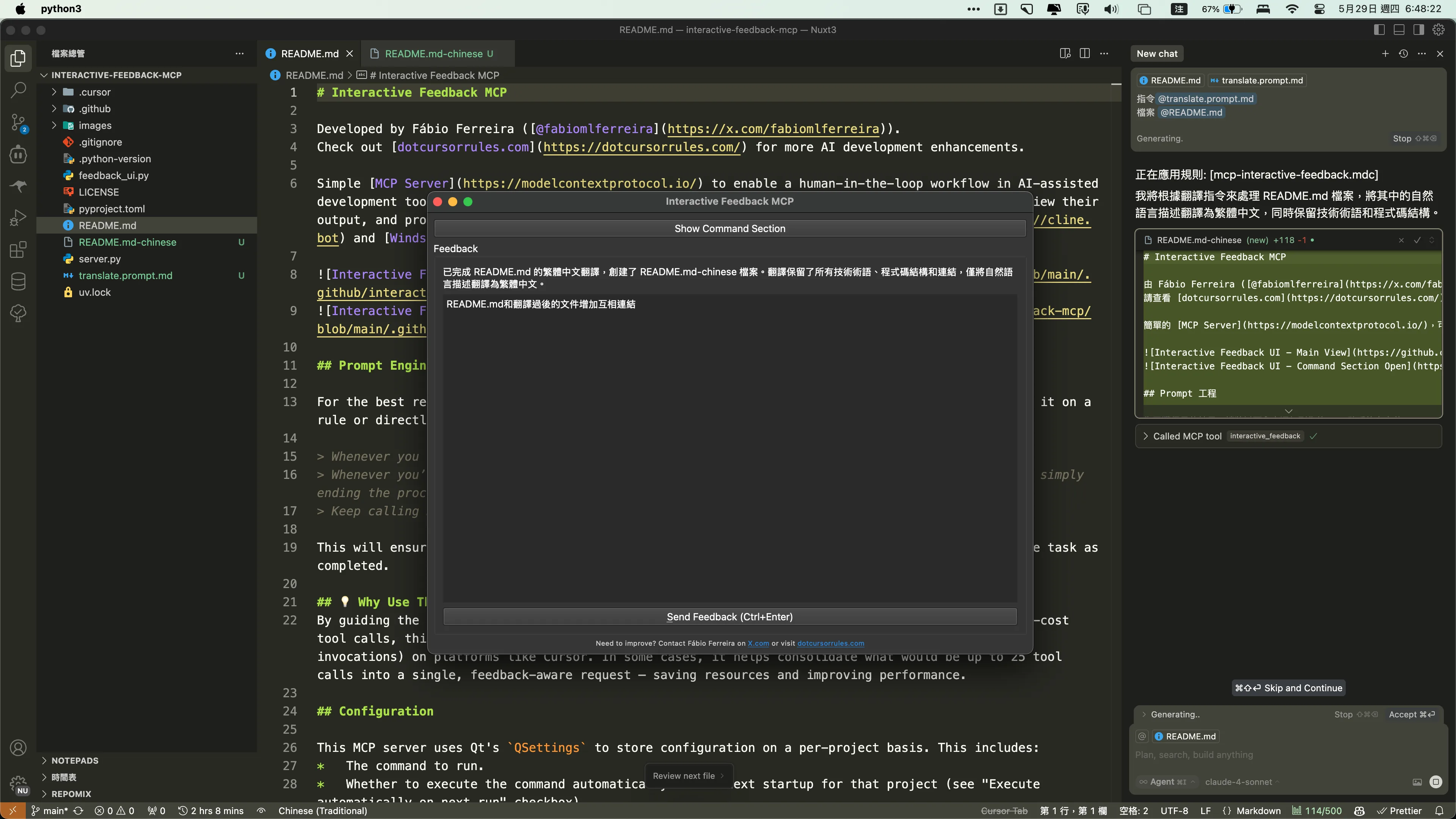Screen dimensions: 1456x819
Task: Open the Extensions view
Action: pyautogui.click(x=18, y=249)
